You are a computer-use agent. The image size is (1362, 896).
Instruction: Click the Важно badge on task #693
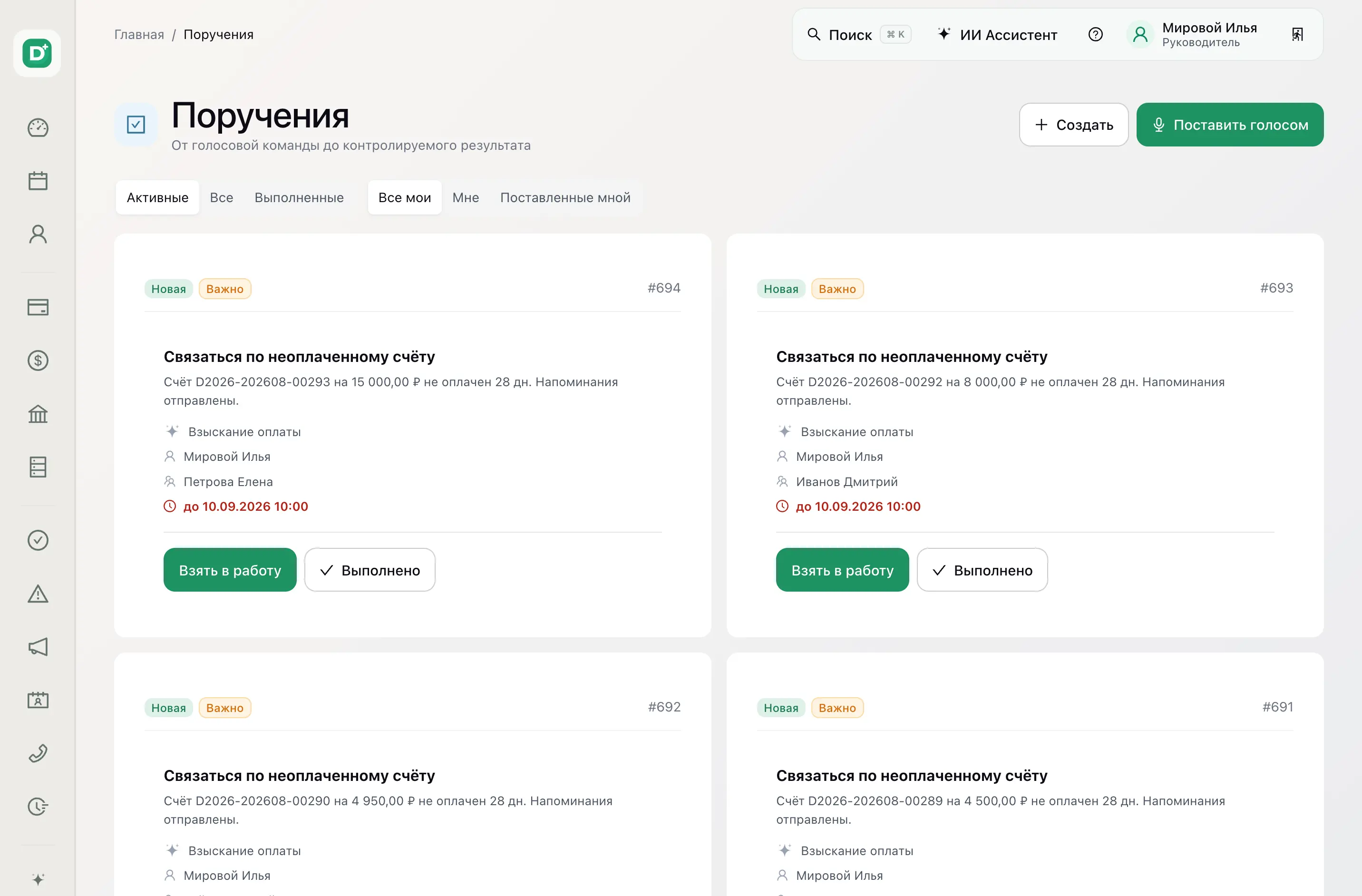point(837,289)
